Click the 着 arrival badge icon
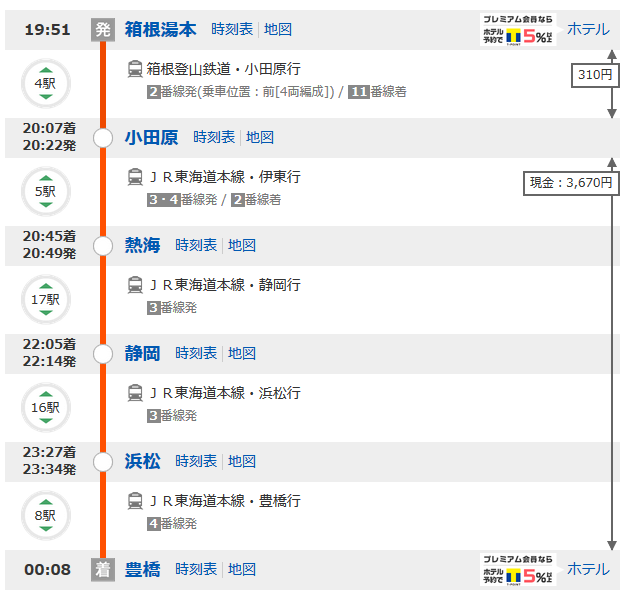This screenshot has height=602, width=627. pyautogui.click(x=103, y=569)
